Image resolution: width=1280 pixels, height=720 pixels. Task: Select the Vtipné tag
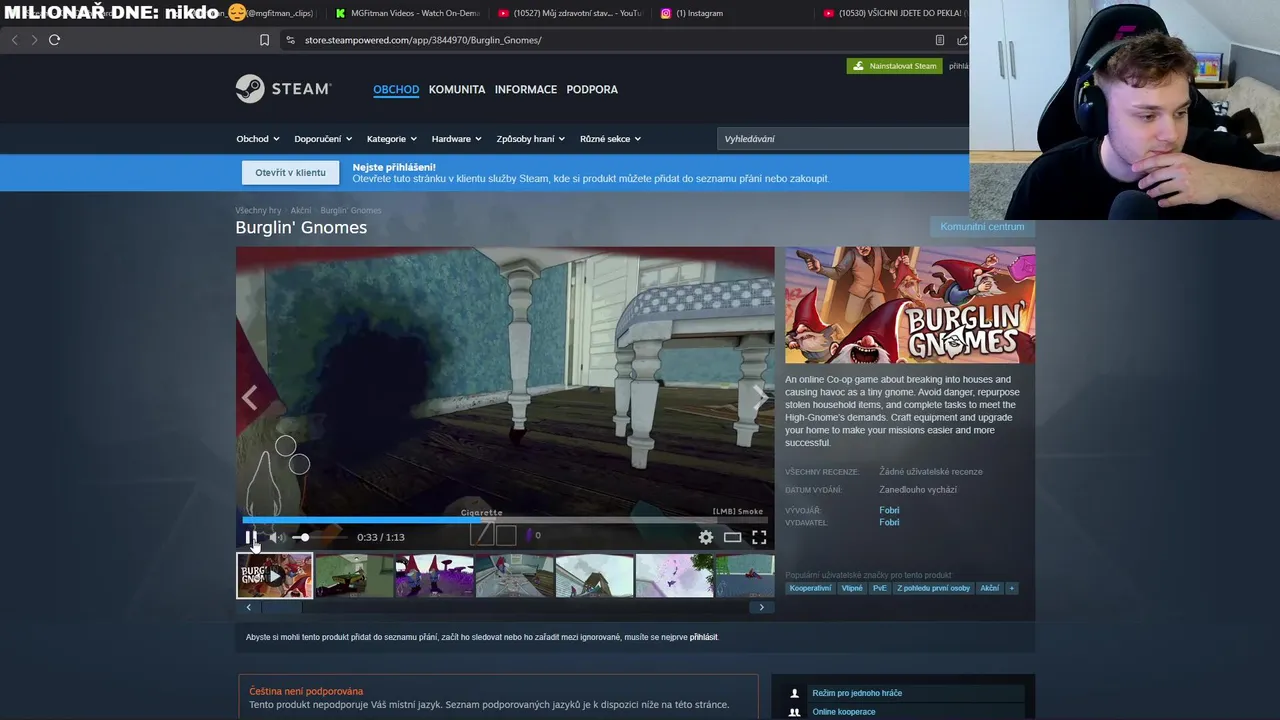(852, 588)
